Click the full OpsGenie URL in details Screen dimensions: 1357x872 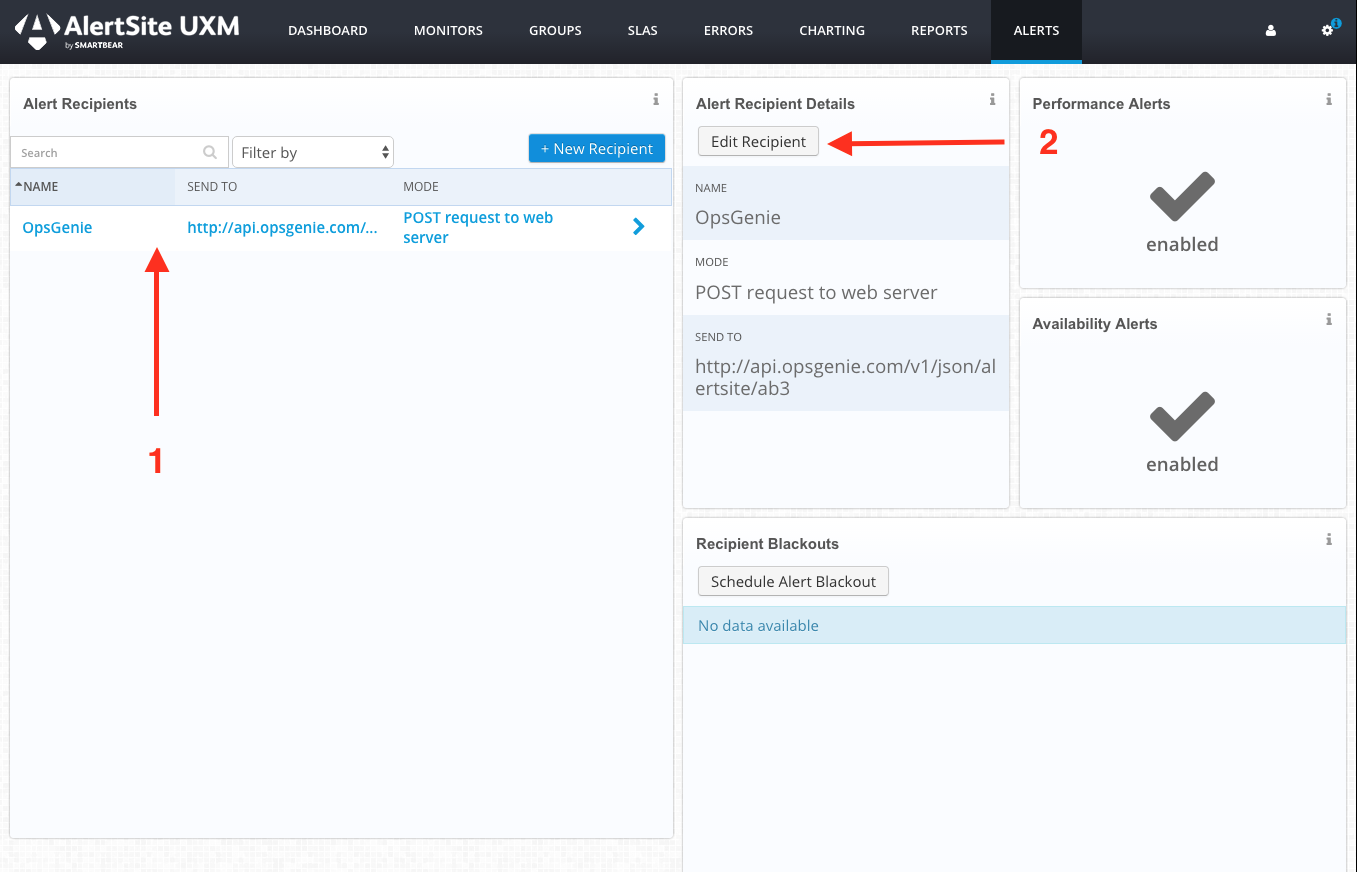845,377
